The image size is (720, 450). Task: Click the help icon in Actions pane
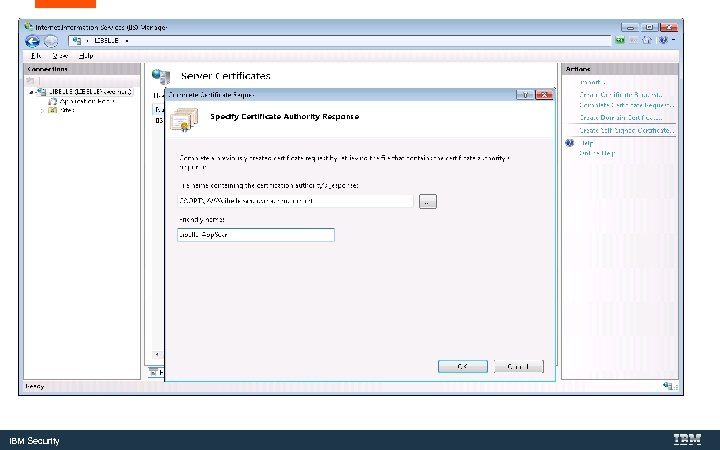pos(570,143)
